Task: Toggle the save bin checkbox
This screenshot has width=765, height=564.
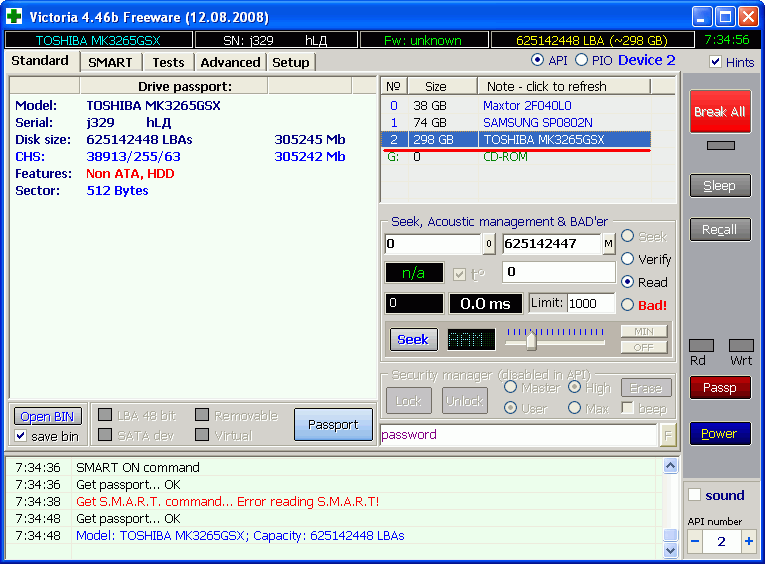Action: (21, 436)
